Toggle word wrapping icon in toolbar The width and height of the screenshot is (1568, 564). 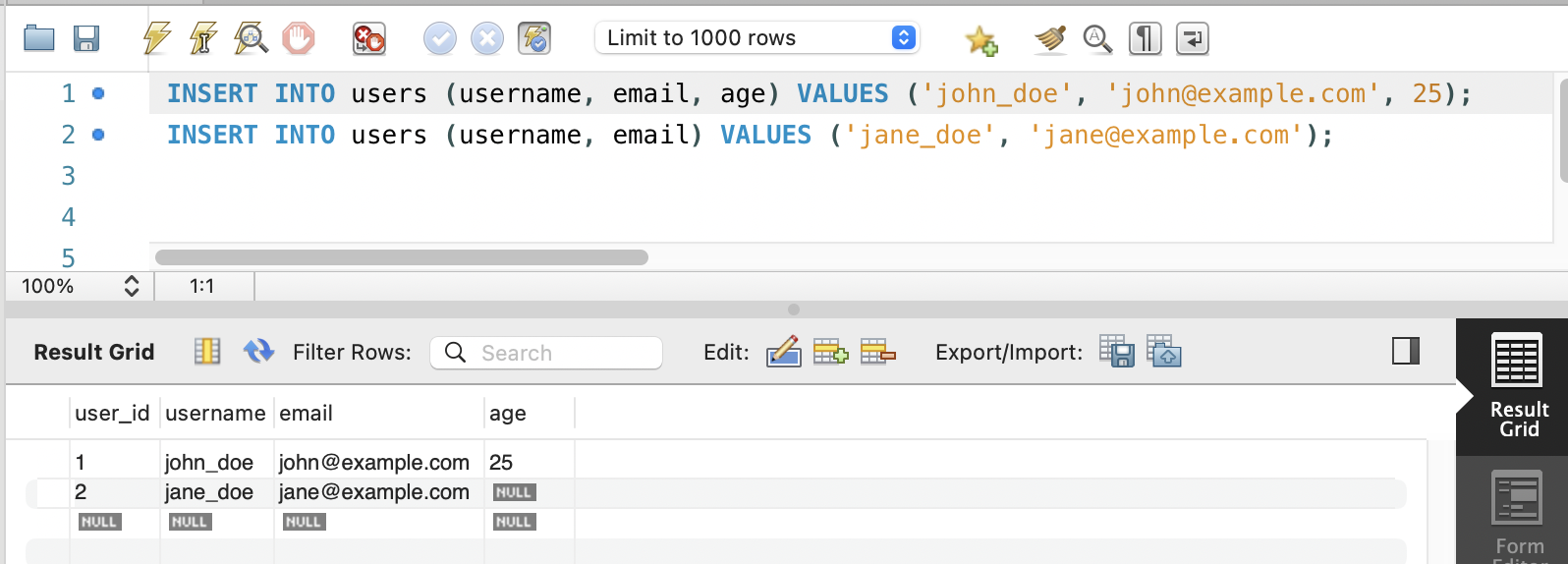(x=1192, y=38)
